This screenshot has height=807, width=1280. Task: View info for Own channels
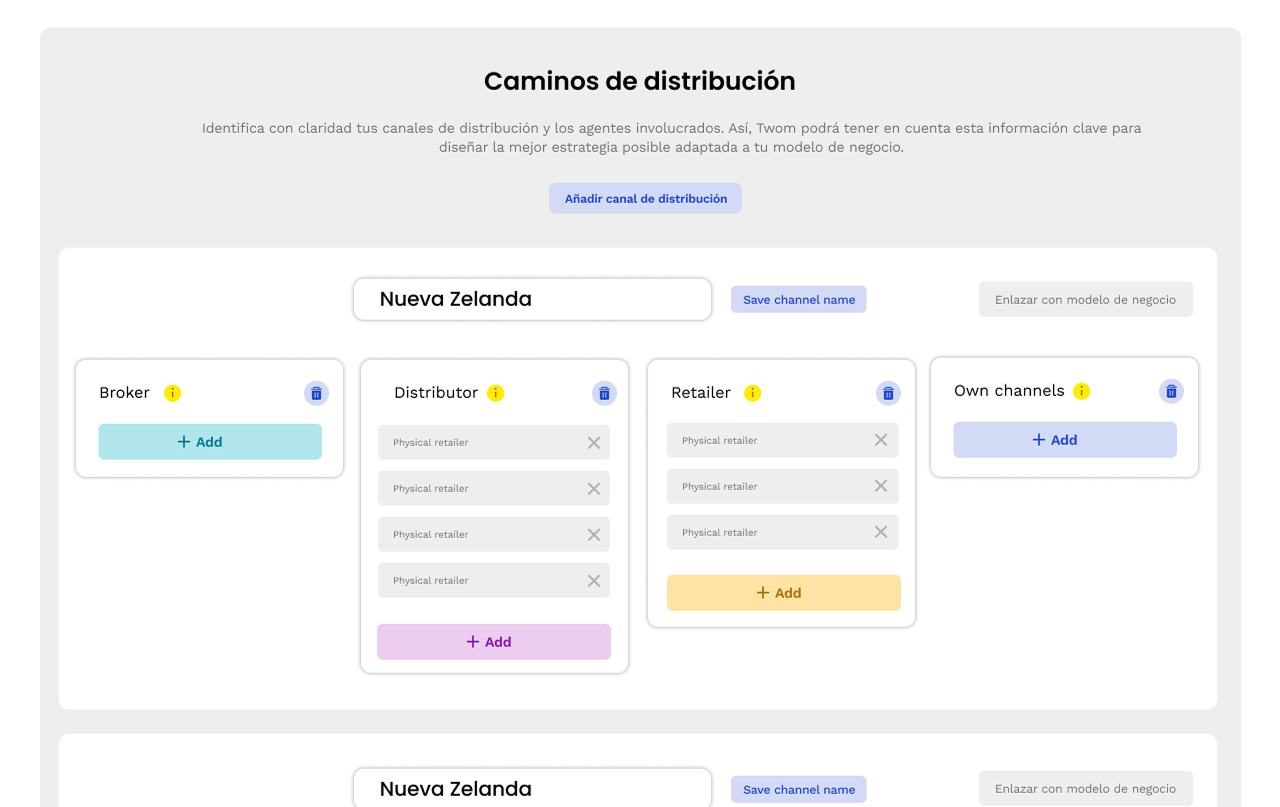[x=1081, y=391]
